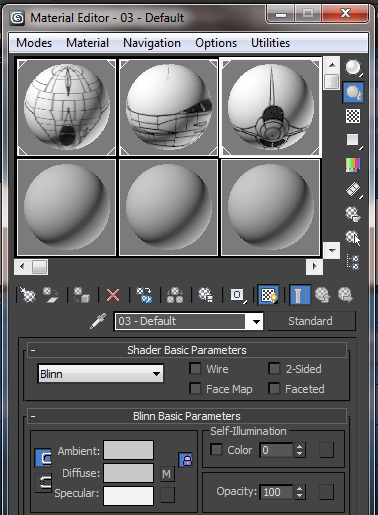Enable the 2-Sided checkbox
The image size is (378, 515).
coord(275,369)
